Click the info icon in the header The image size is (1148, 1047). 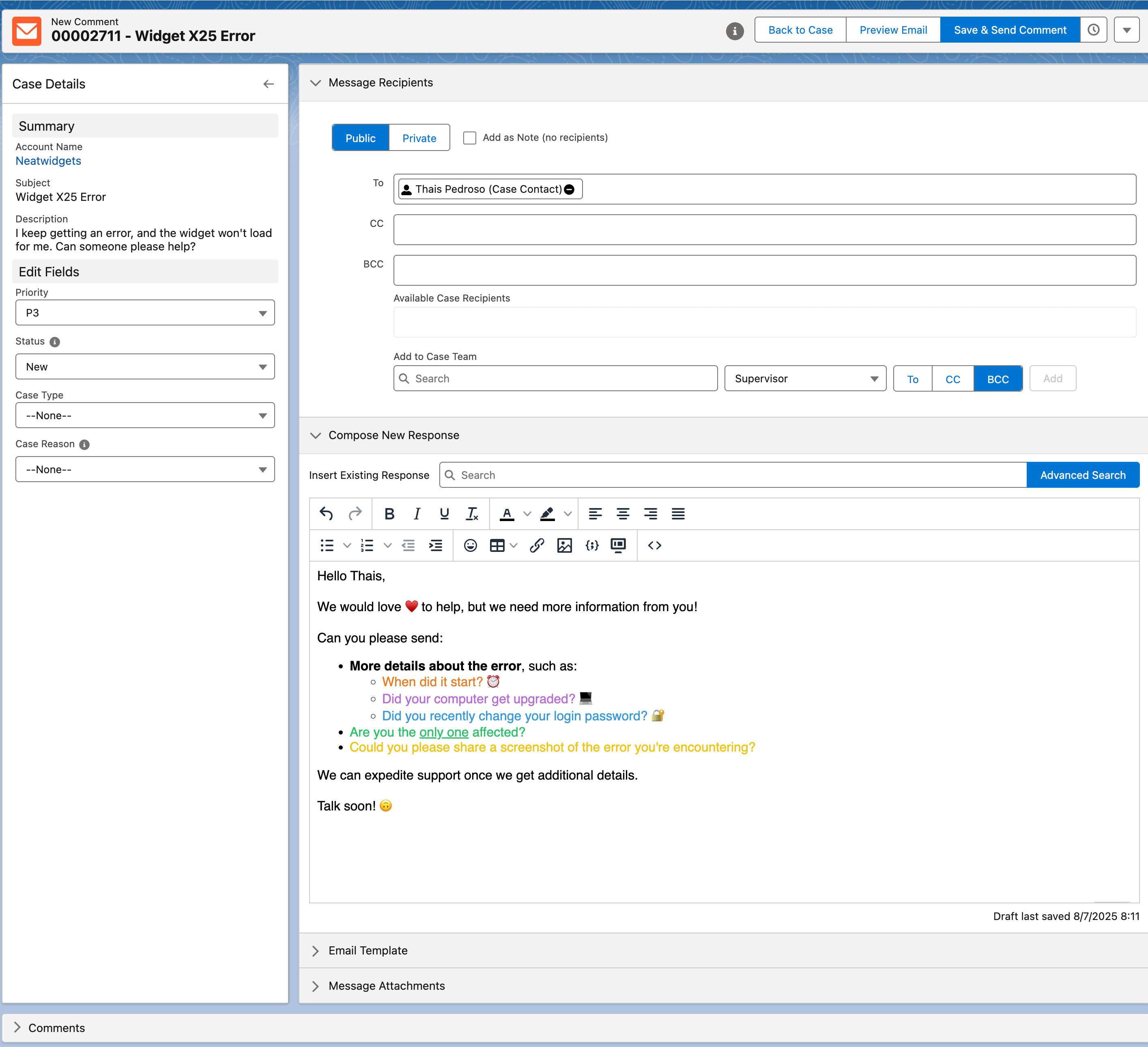735,31
